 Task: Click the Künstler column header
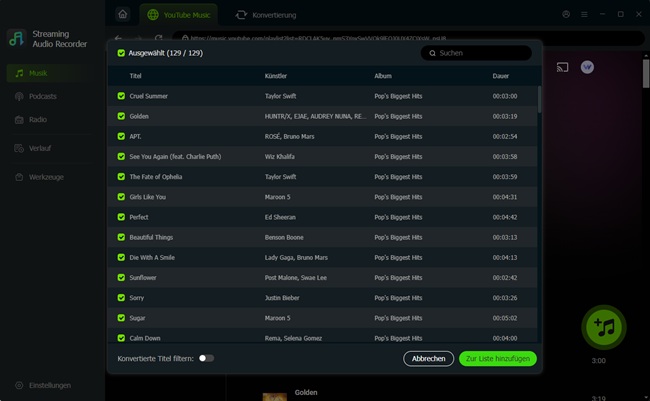pyautogui.click(x=276, y=76)
